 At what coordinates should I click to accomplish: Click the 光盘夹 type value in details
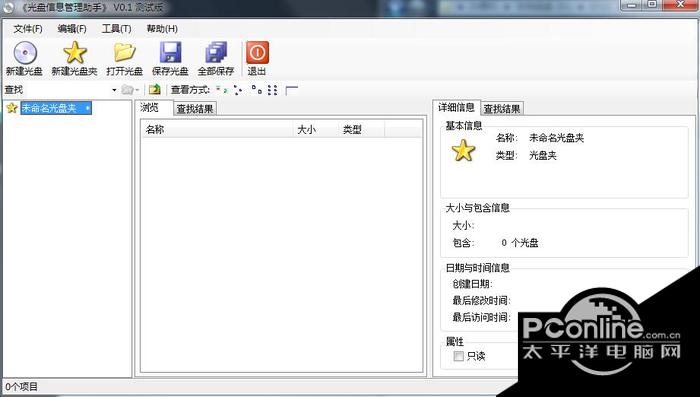[x=543, y=156]
